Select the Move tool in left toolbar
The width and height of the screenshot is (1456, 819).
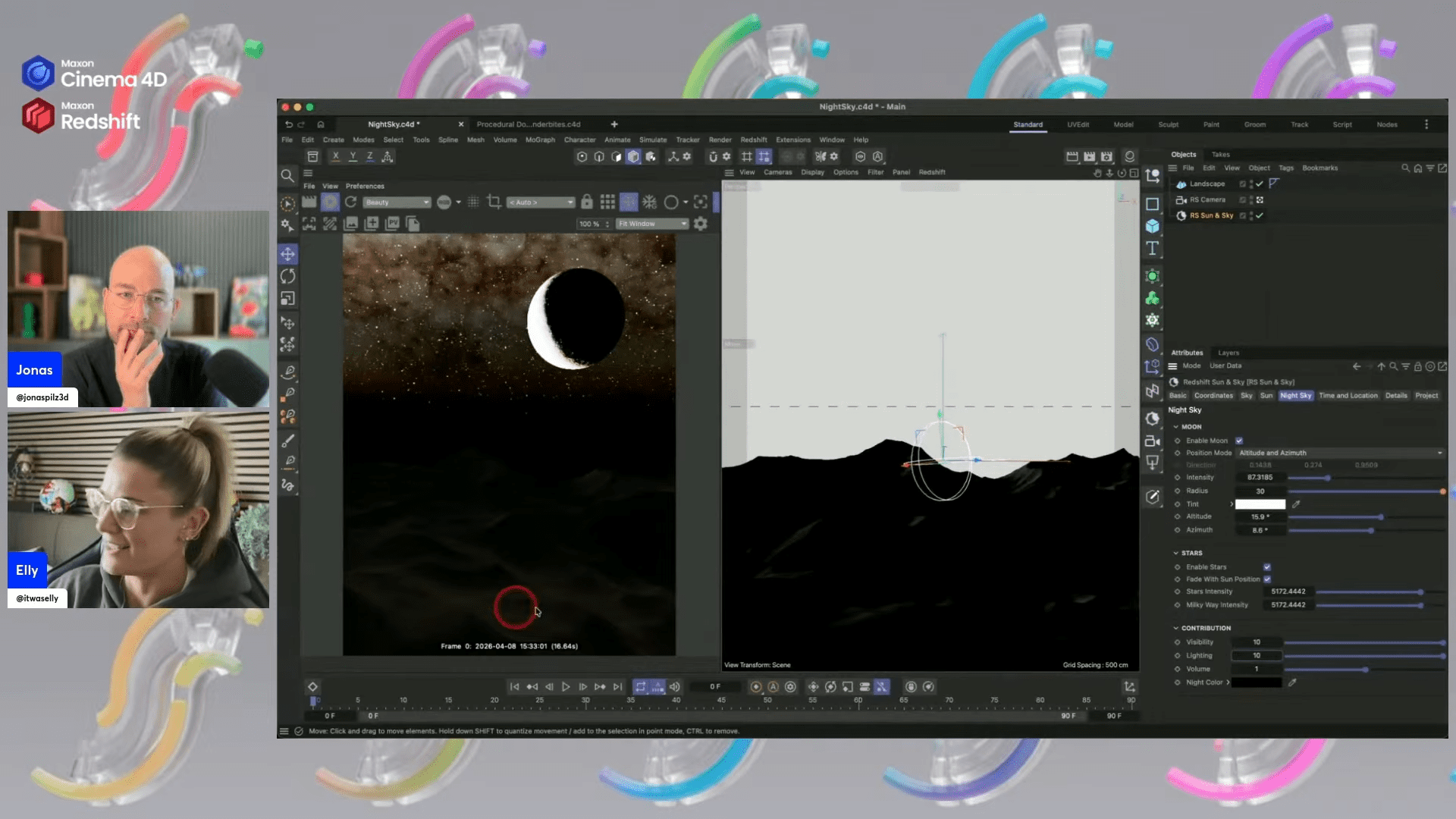287,254
